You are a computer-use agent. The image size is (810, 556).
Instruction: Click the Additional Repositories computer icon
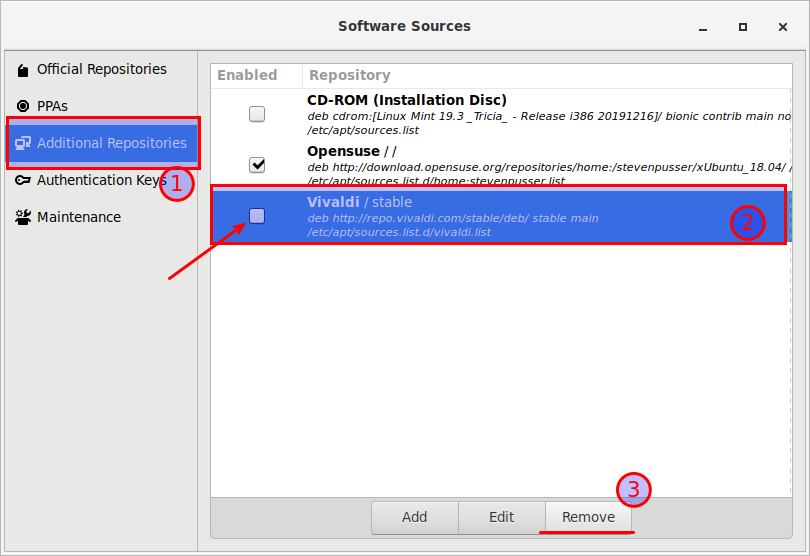click(x=23, y=143)
